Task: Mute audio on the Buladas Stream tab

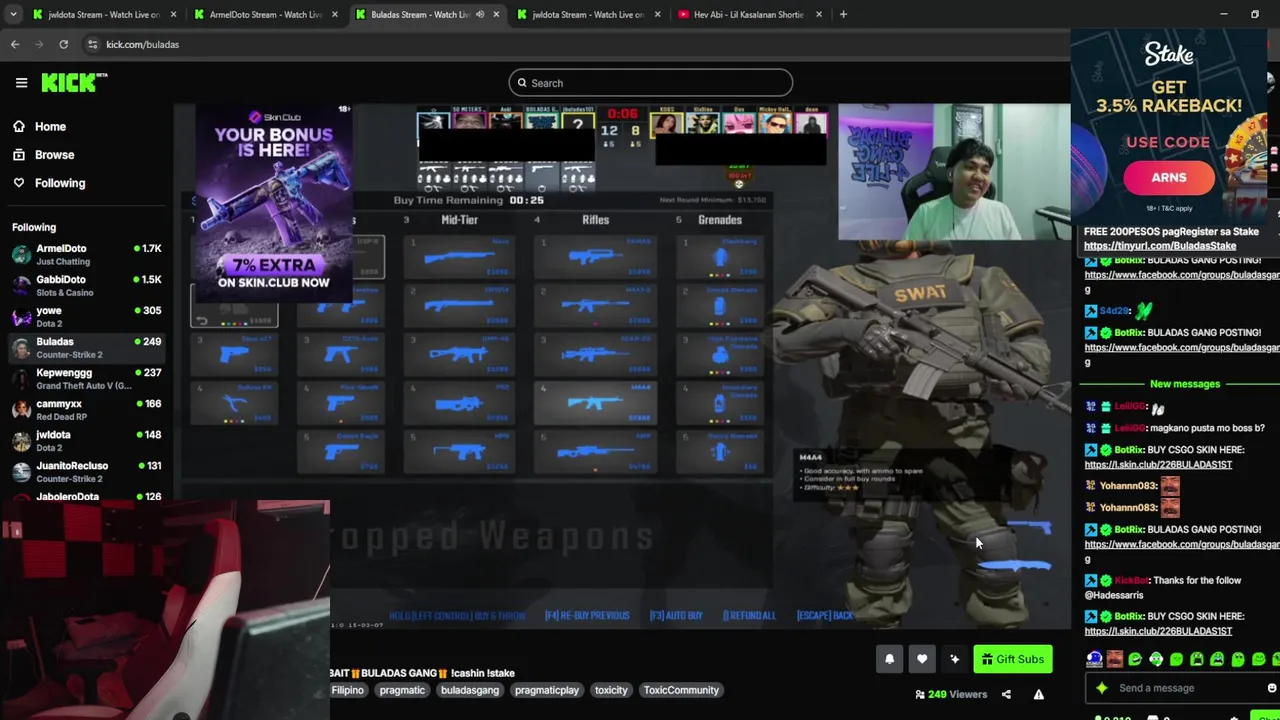Action: [480, 14]
